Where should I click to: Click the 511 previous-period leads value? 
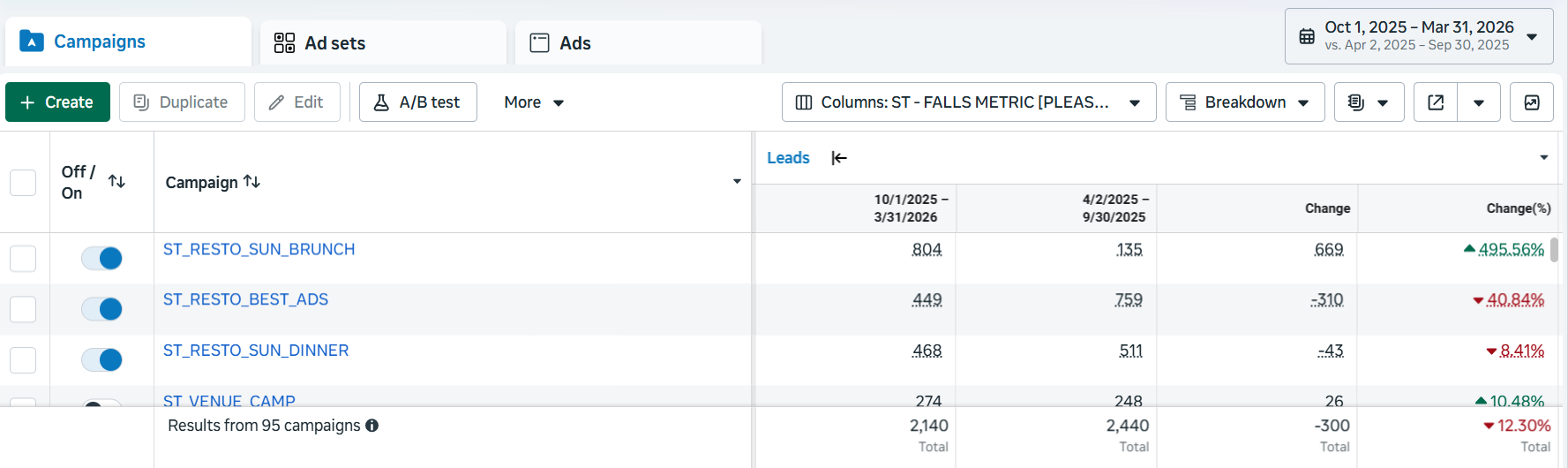point(1131,351)
